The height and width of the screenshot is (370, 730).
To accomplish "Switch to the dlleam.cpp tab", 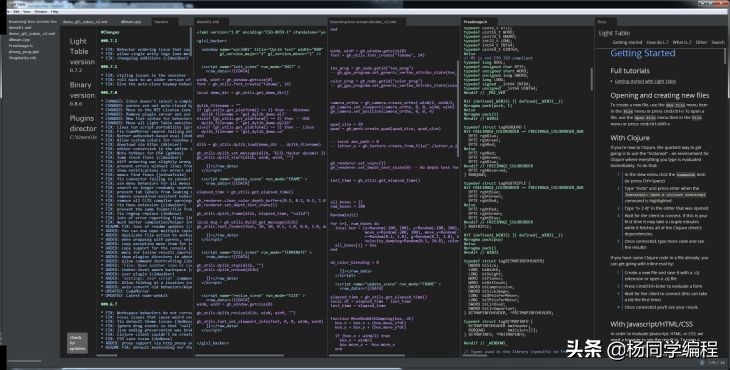I will (x=131, y=21).
